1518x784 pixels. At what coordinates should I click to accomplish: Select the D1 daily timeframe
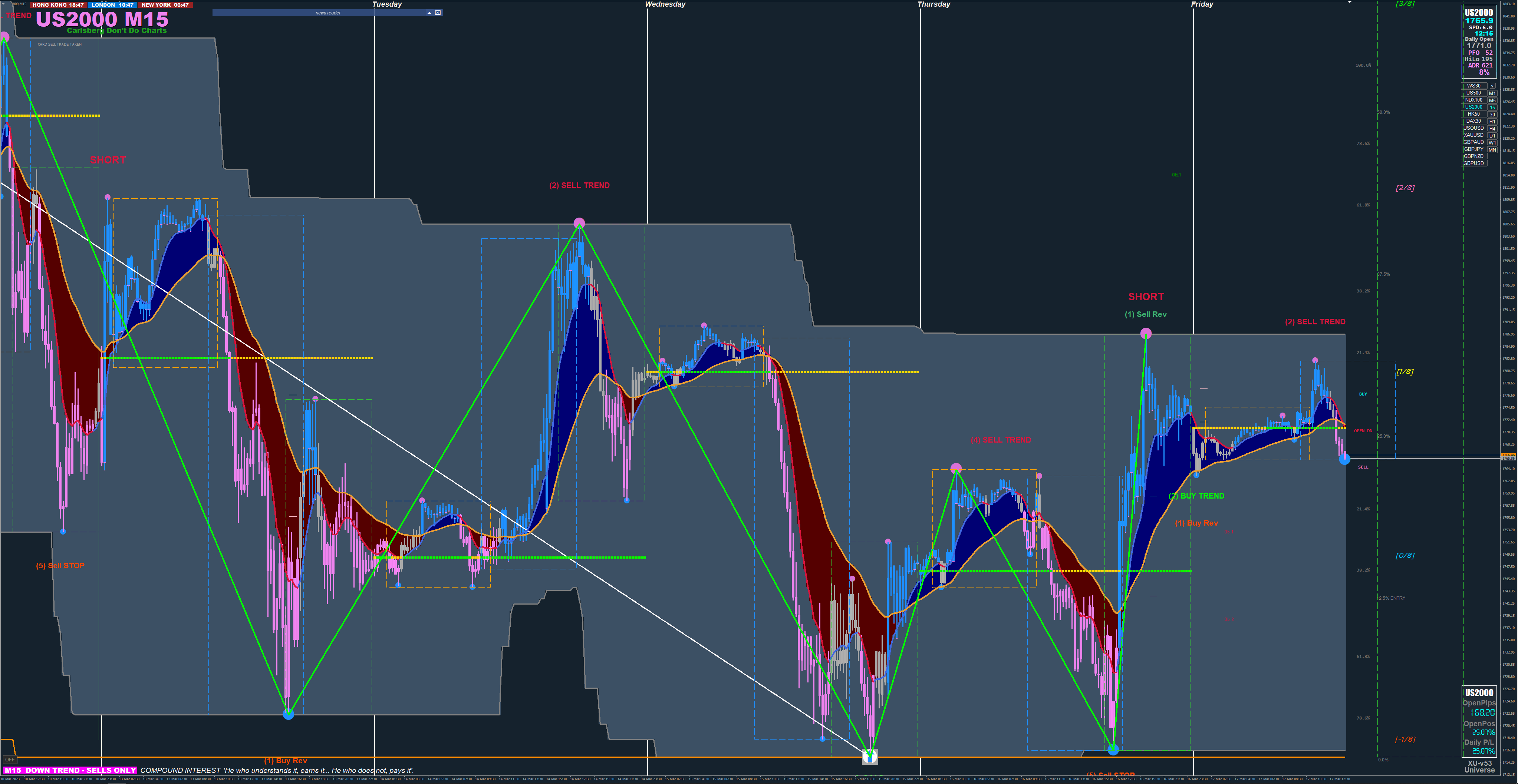tap(1492, 135)
